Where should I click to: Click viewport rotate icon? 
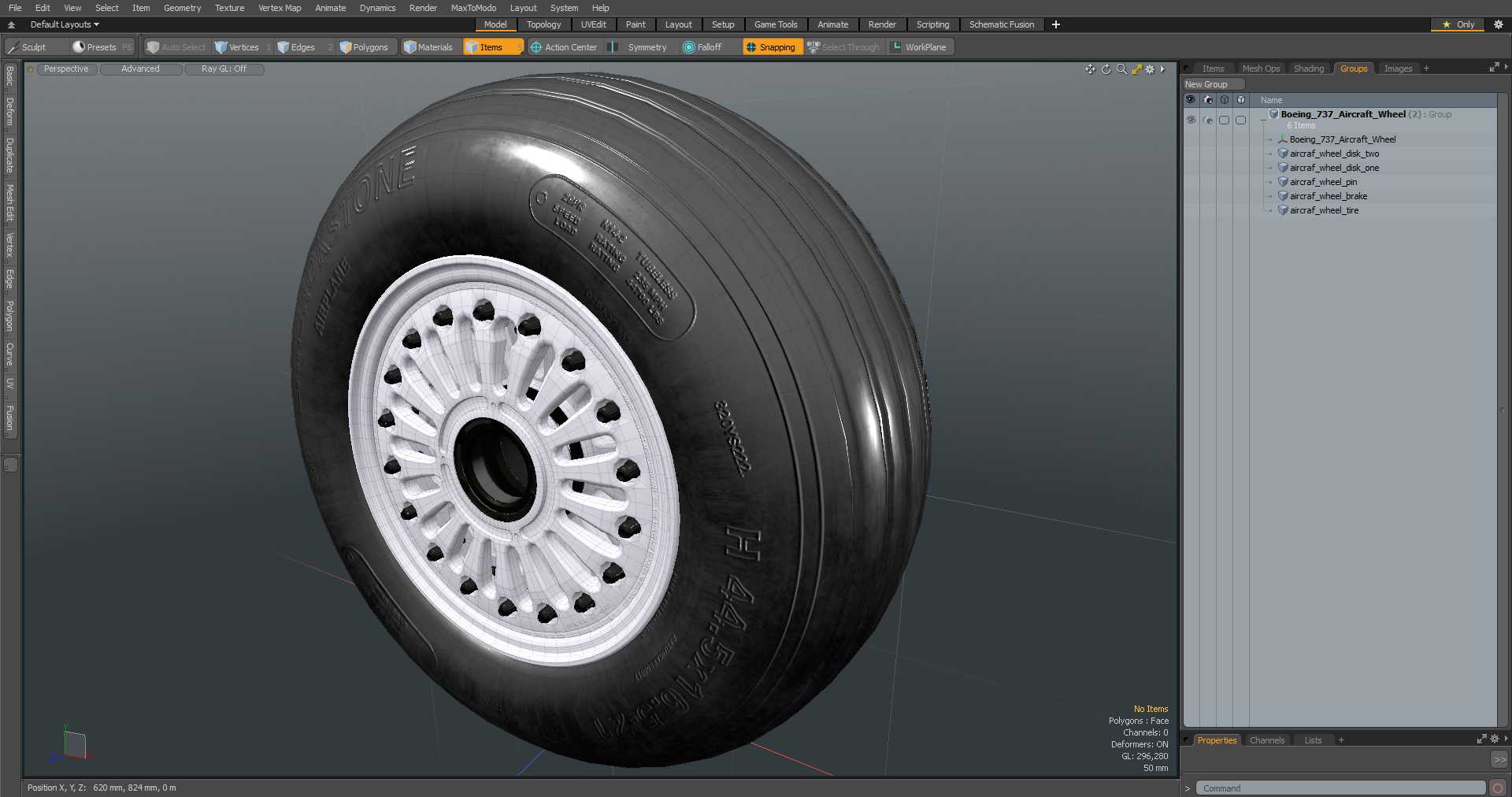(x=1106, y=69)
